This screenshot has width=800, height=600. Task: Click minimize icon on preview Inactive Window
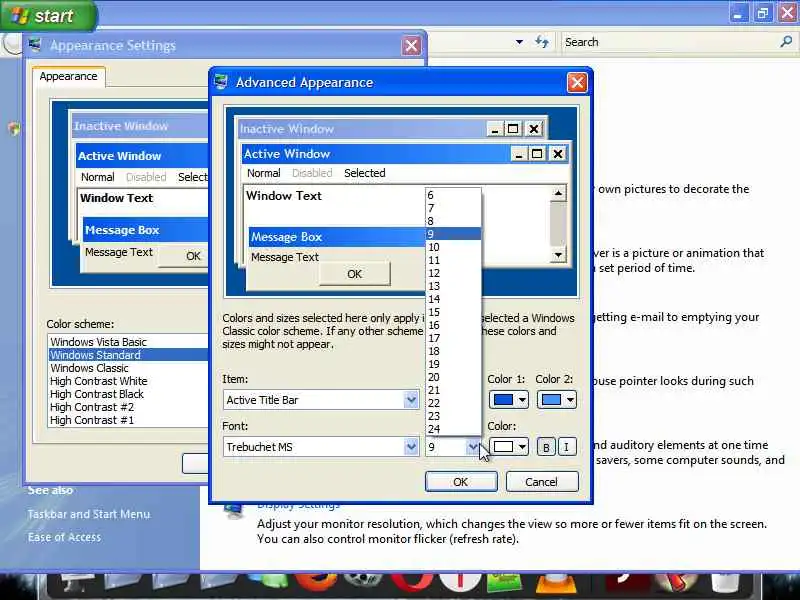[493, 129]
